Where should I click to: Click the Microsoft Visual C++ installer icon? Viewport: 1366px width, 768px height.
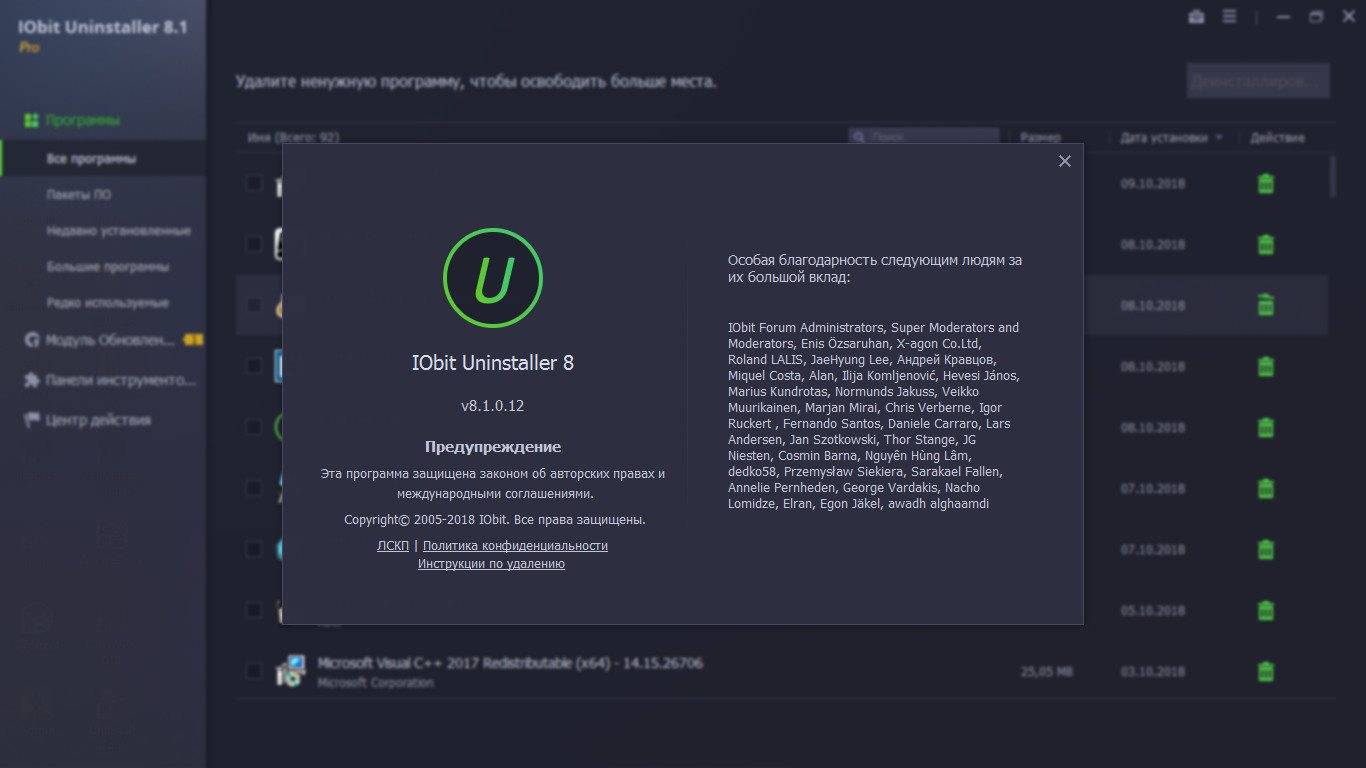[291, 671]
